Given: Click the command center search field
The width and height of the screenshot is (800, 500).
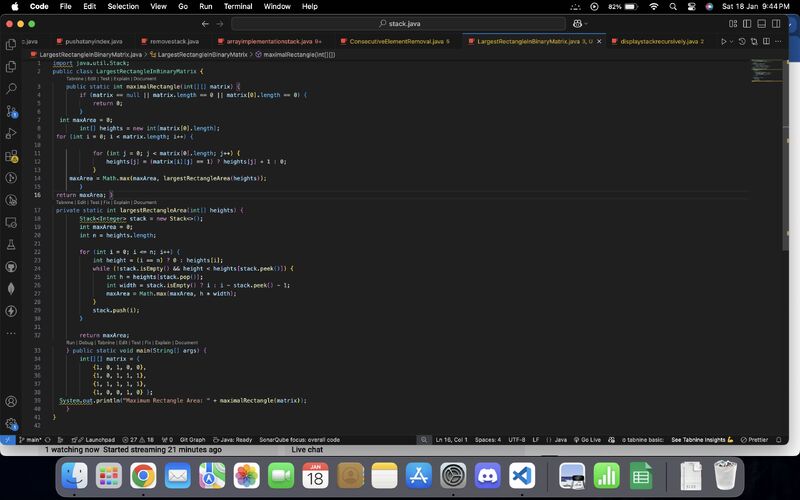Looking at the screenshot, I should pos(399,23).
